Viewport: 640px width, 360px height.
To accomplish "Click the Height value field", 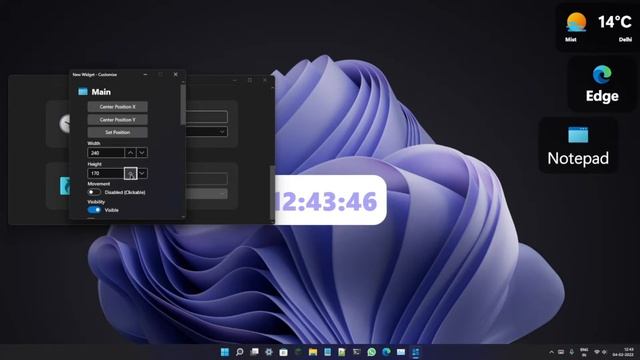I will click(x=106, y=173).
